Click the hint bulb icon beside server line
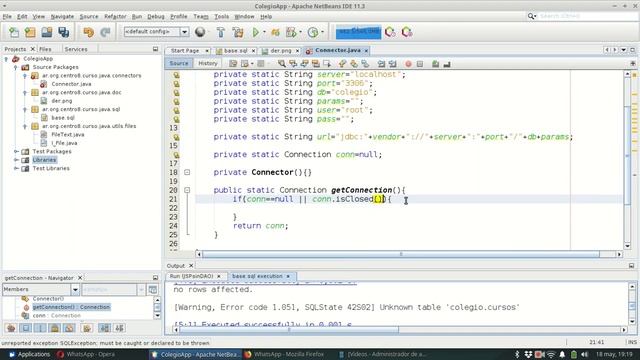Viewport: 640px width, 360px height. tap(176, 75)
